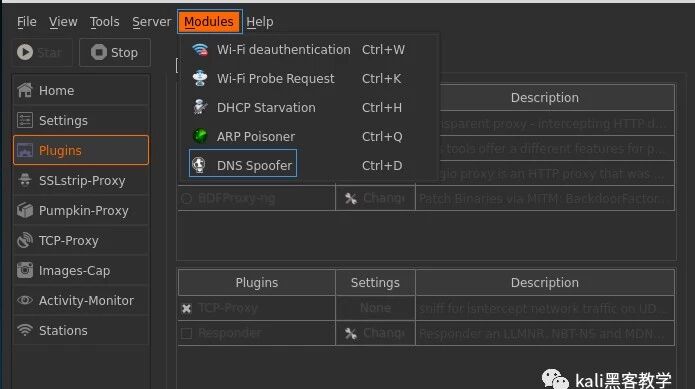Open the Images-Cap tab

[x=81, y=270]
